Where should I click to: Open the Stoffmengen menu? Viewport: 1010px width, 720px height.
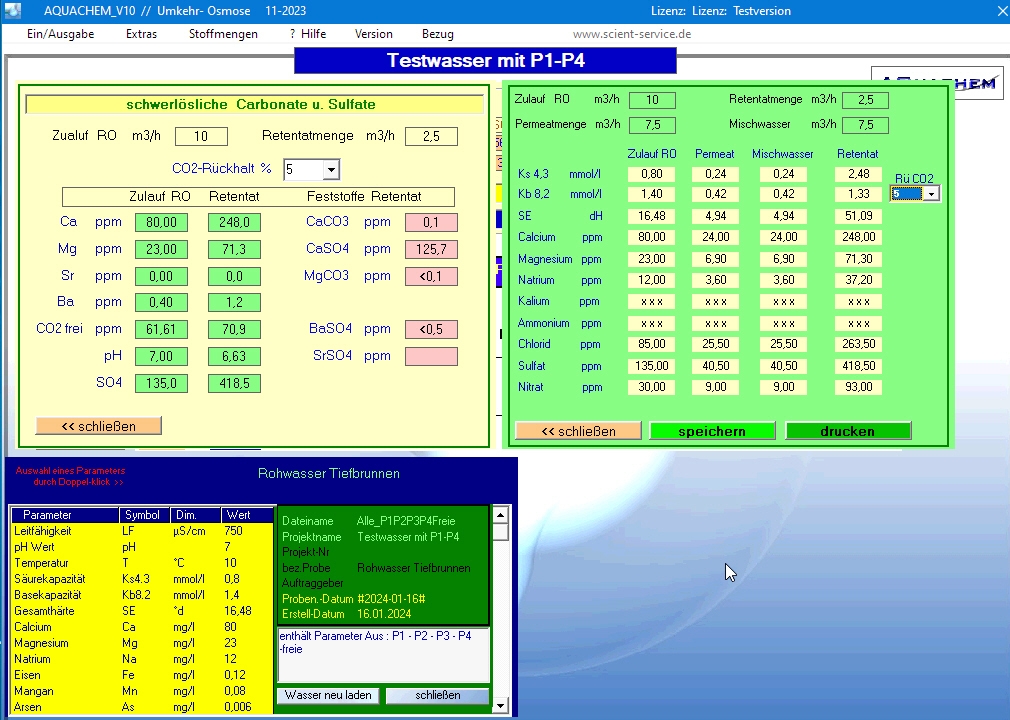pyautogui.click(x=223, y=34)
